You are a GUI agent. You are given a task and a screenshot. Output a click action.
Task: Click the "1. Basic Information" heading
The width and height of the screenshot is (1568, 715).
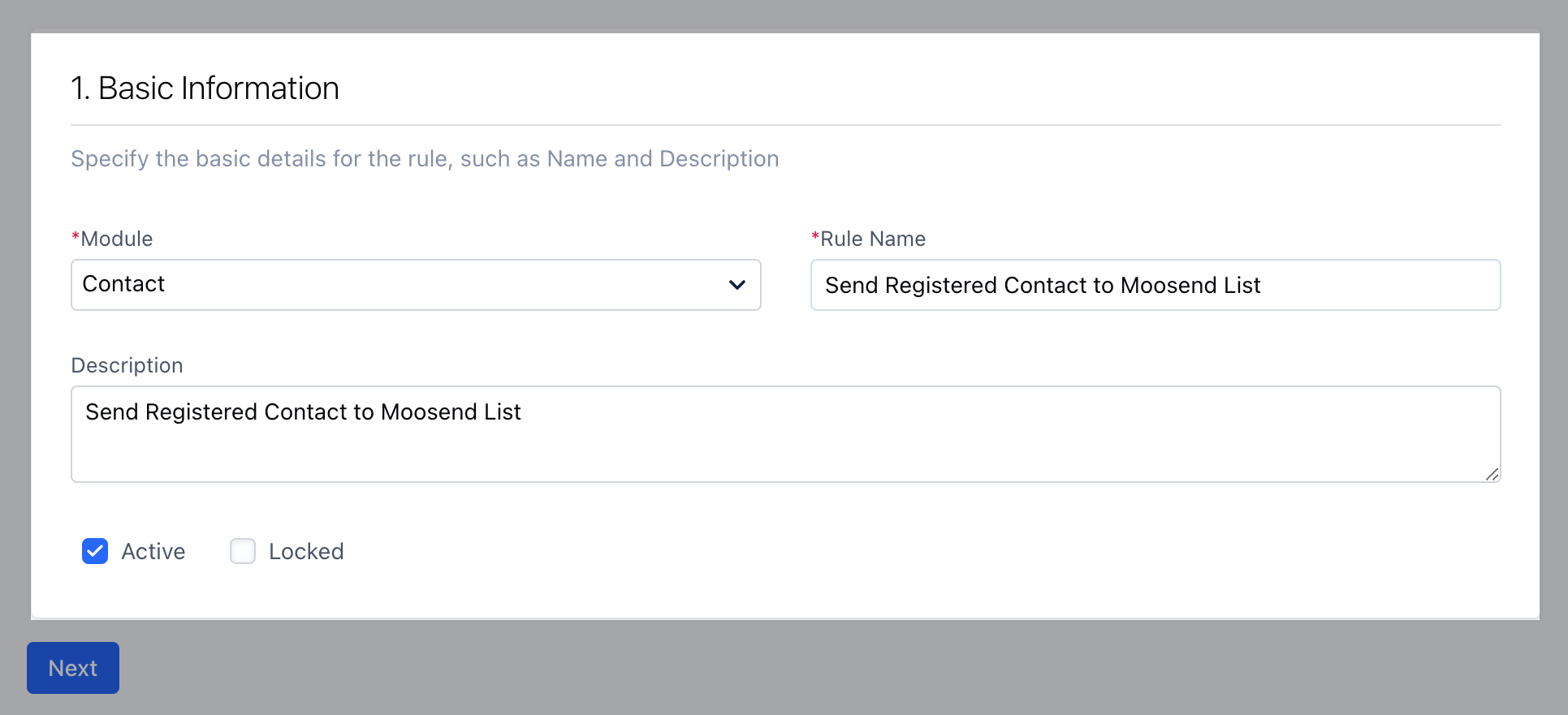click(x=205, y=88)
